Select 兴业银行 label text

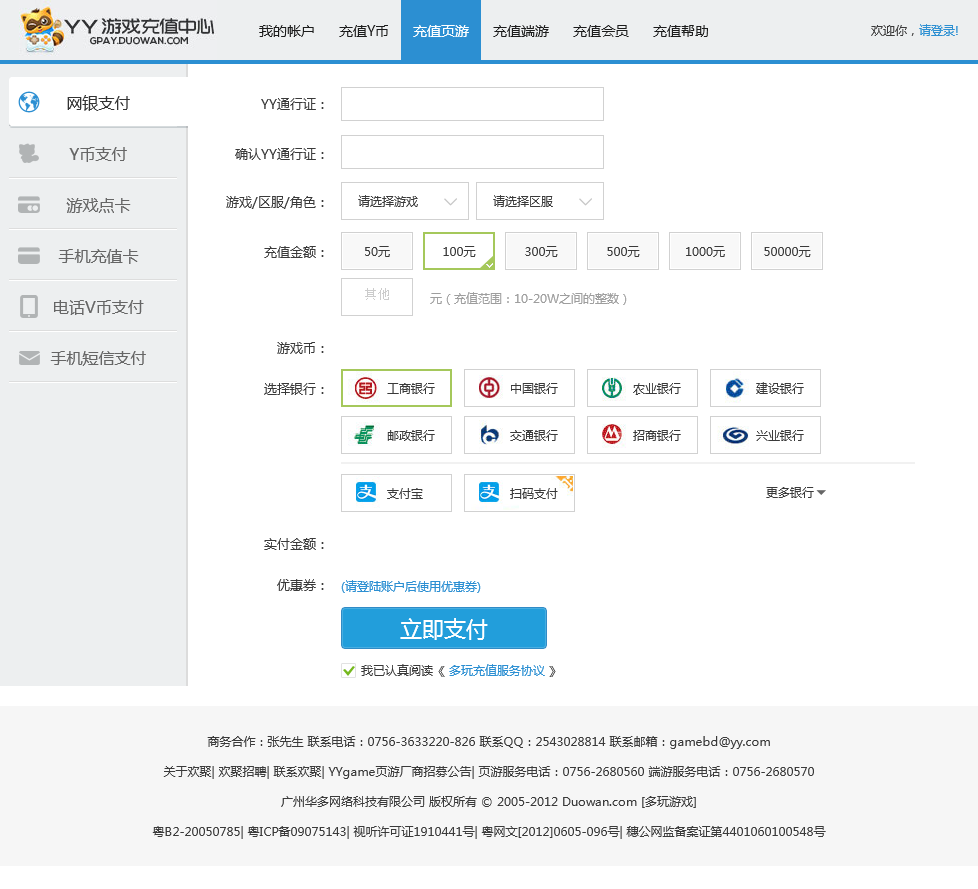[780, 435]
